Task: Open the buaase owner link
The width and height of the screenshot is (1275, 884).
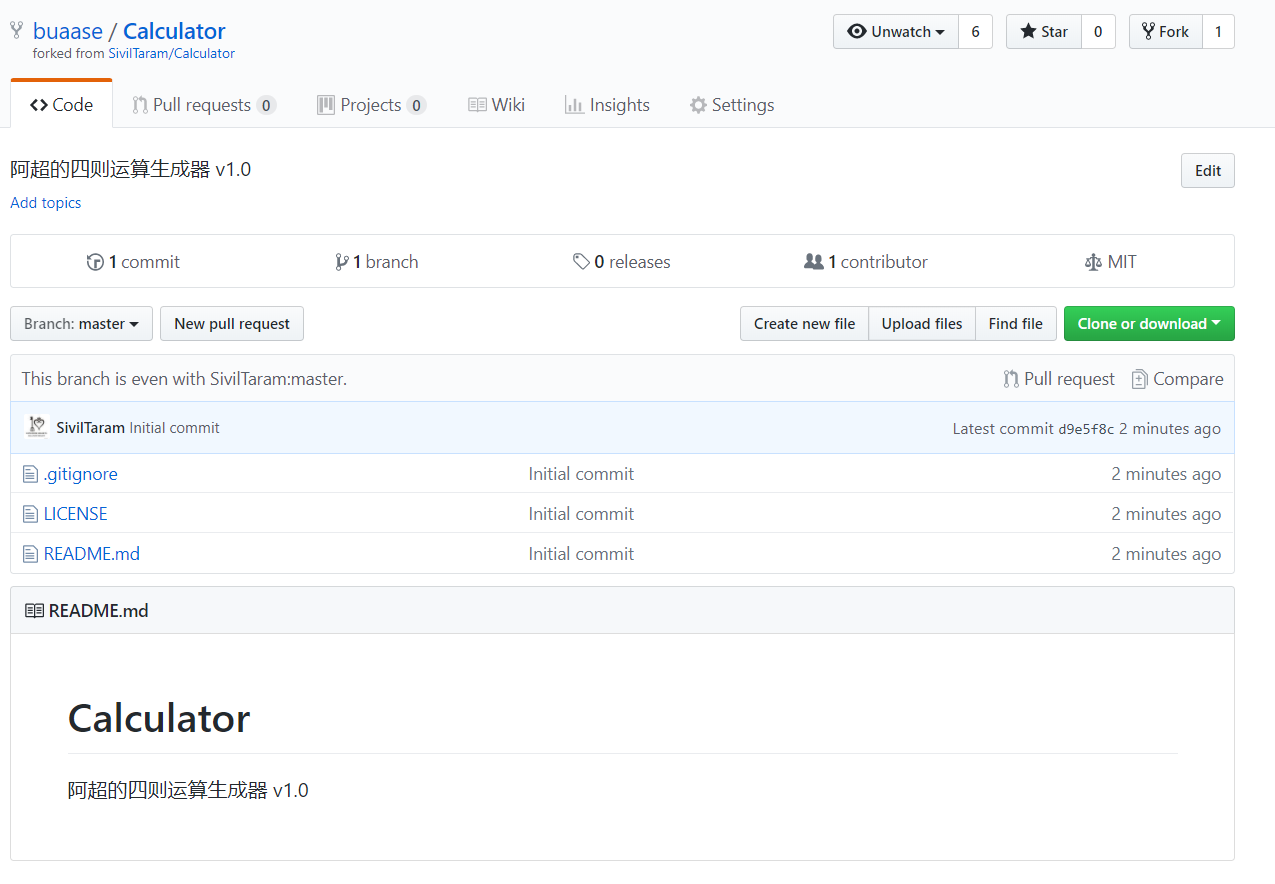Action: 66,31
